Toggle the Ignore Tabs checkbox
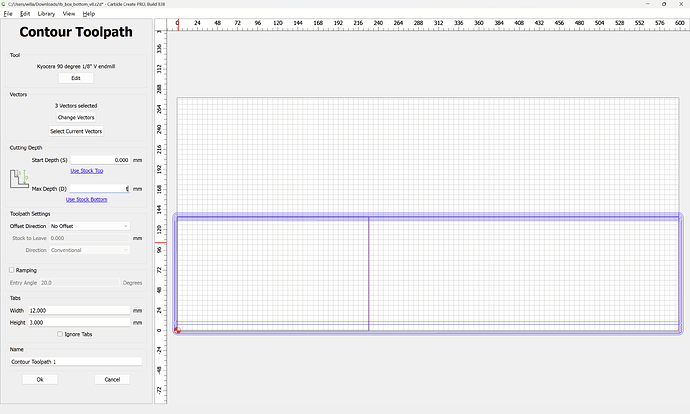The width and height of the screenshot is (690, 414). pyautogui.click(x=59, y=333)
